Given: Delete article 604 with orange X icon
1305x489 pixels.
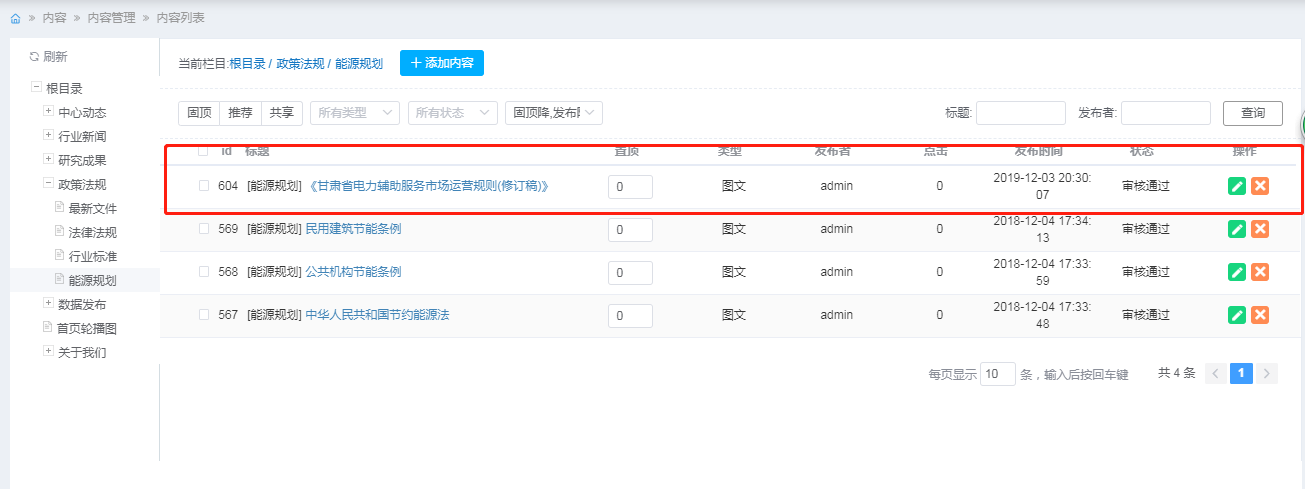Looking at the screenshot, I should (x=1260, y=186).
